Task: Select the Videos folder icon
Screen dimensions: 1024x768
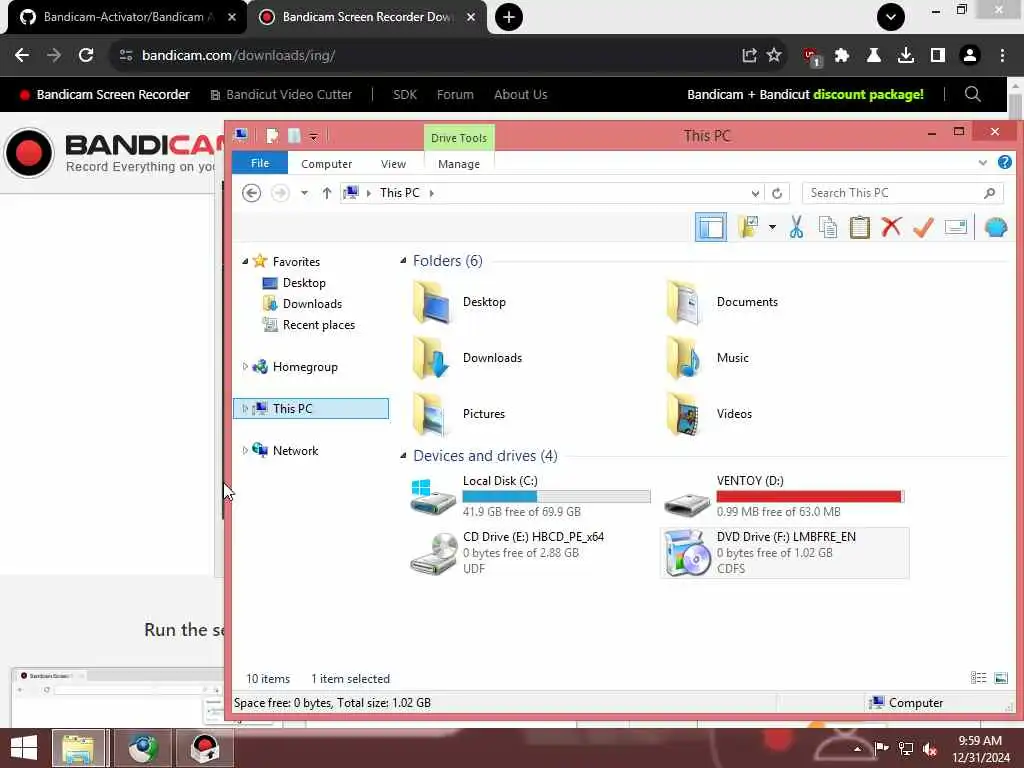Action: (684, 414)
